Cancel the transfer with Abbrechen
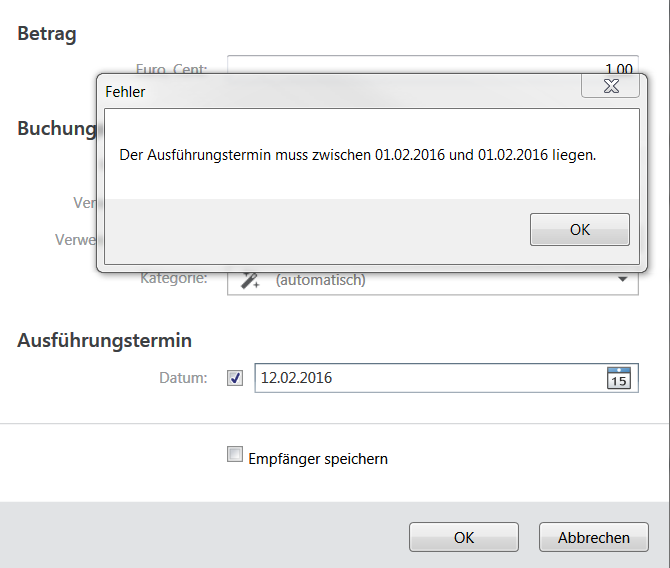This screenshot has width=670, height=568. (x=593, y=537)
